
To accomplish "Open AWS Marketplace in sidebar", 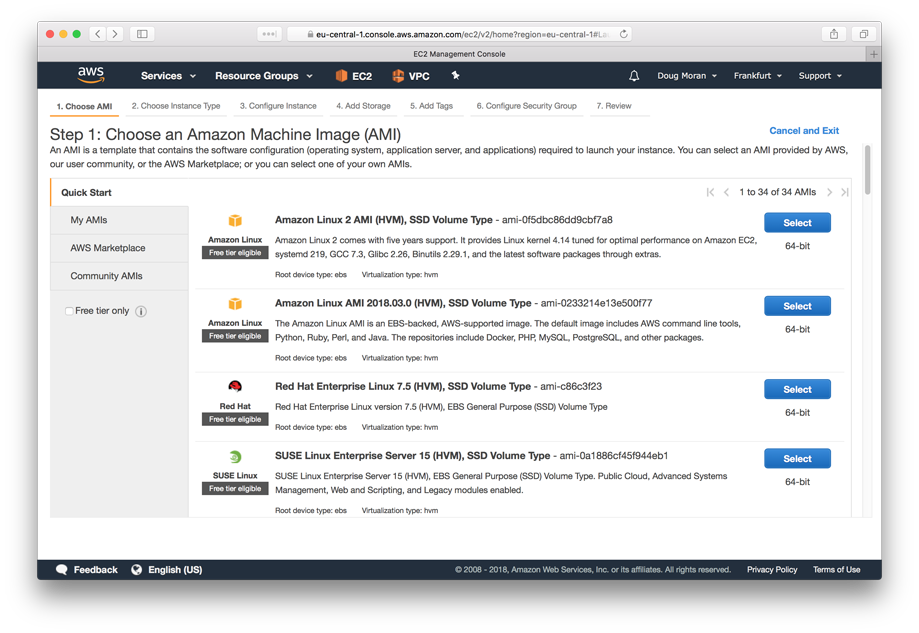I will (120, 248).
